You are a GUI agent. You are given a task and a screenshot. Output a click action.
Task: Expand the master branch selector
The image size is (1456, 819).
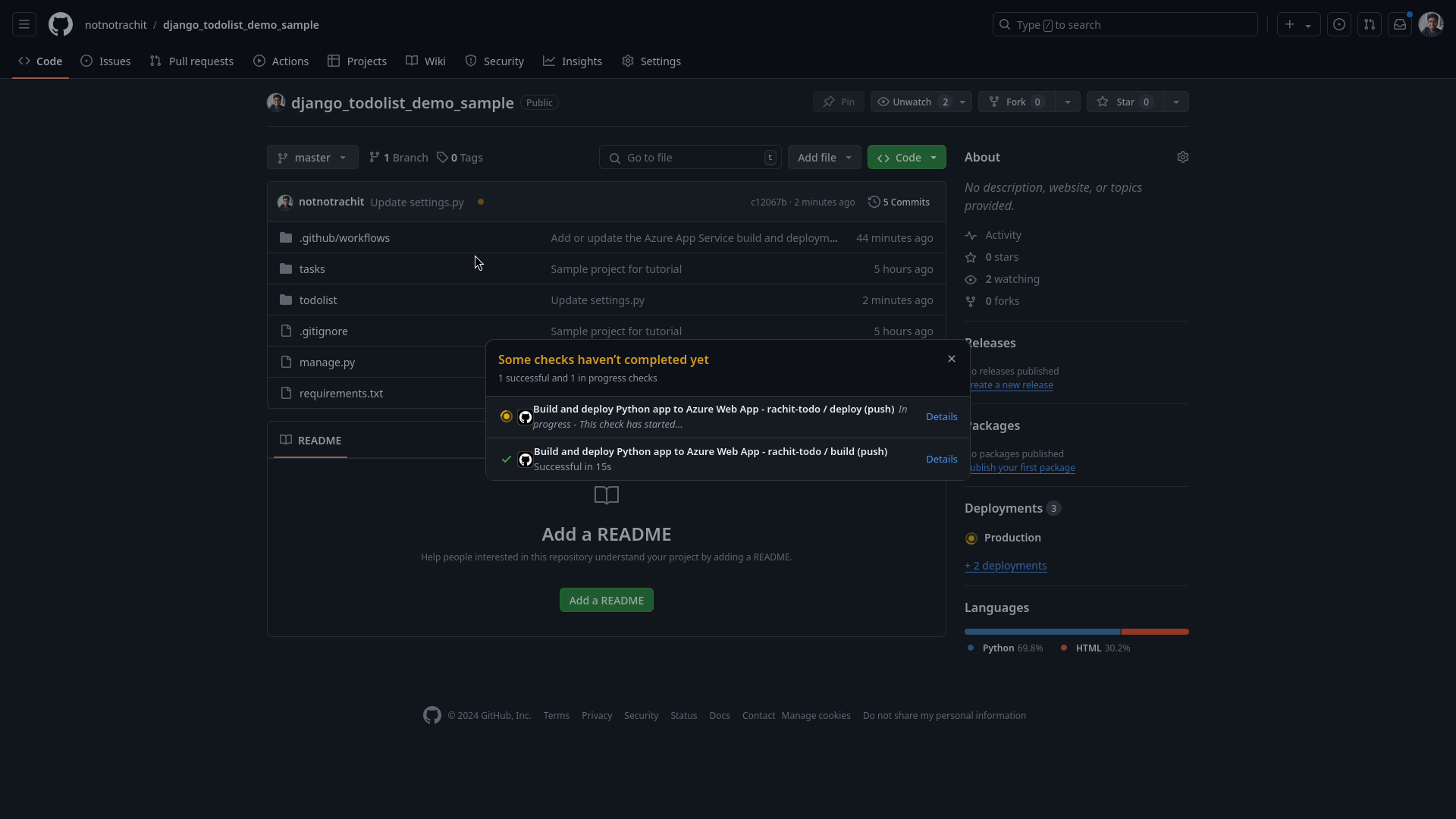[x=312, y=157]
